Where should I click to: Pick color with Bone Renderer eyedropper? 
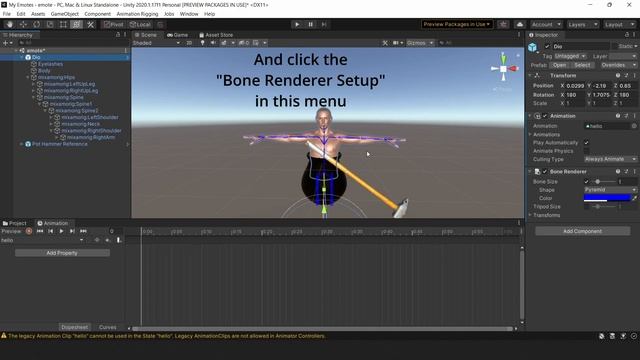635,198
